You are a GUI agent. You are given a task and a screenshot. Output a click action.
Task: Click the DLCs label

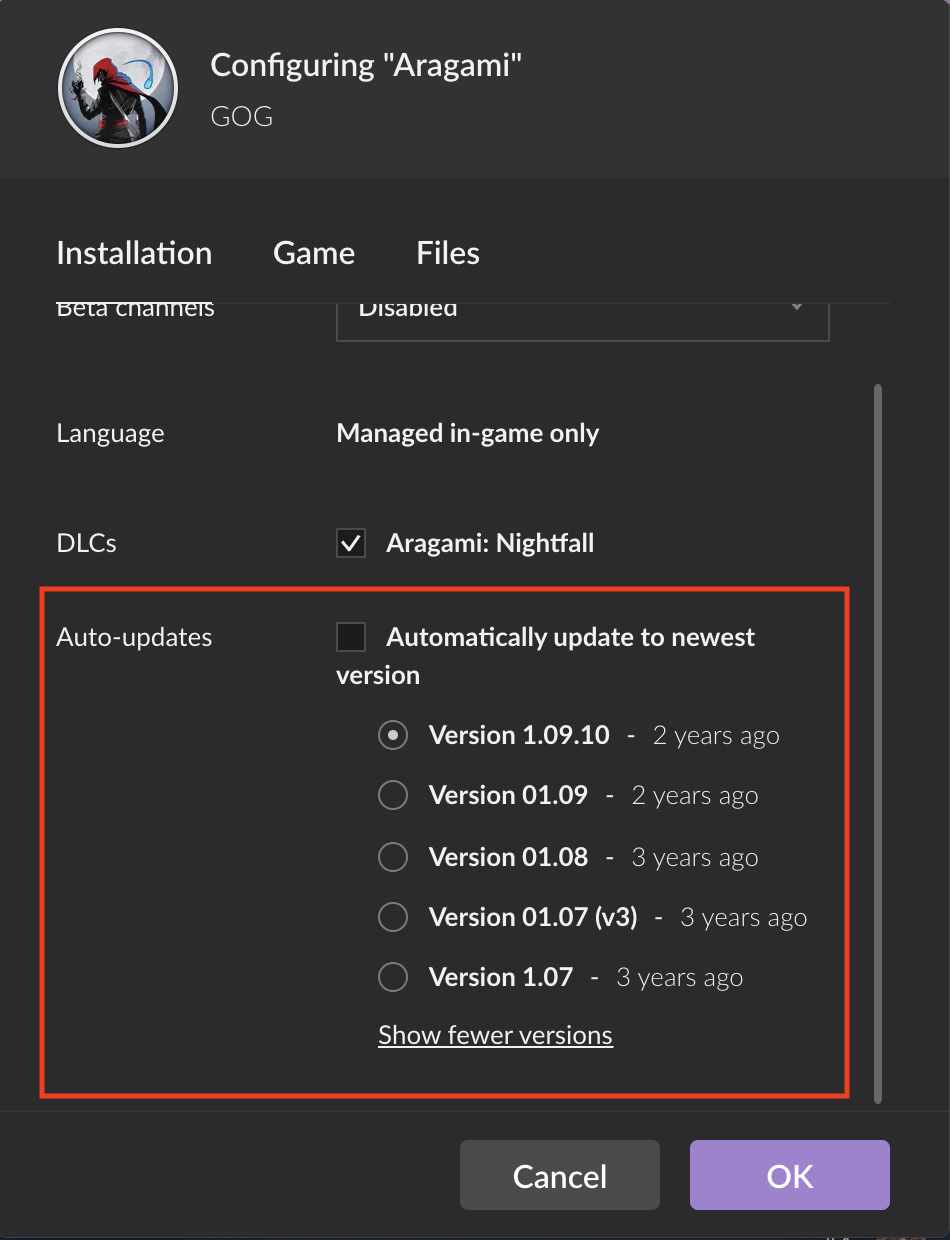87,543
